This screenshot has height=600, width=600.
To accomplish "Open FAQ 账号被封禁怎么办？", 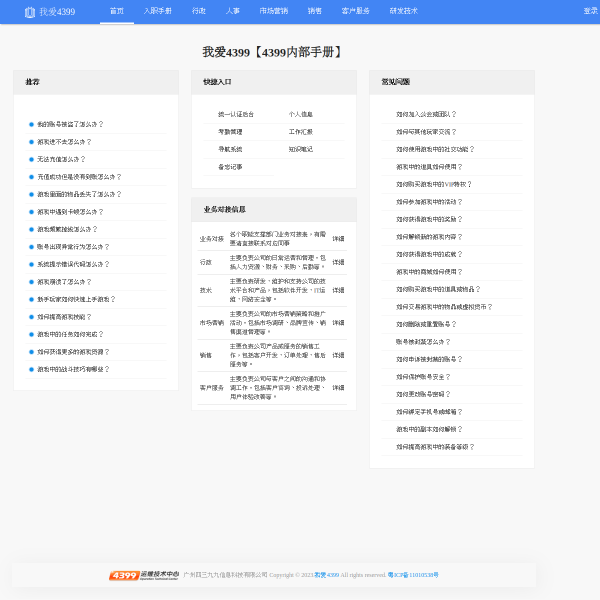I will click(423, 342).
